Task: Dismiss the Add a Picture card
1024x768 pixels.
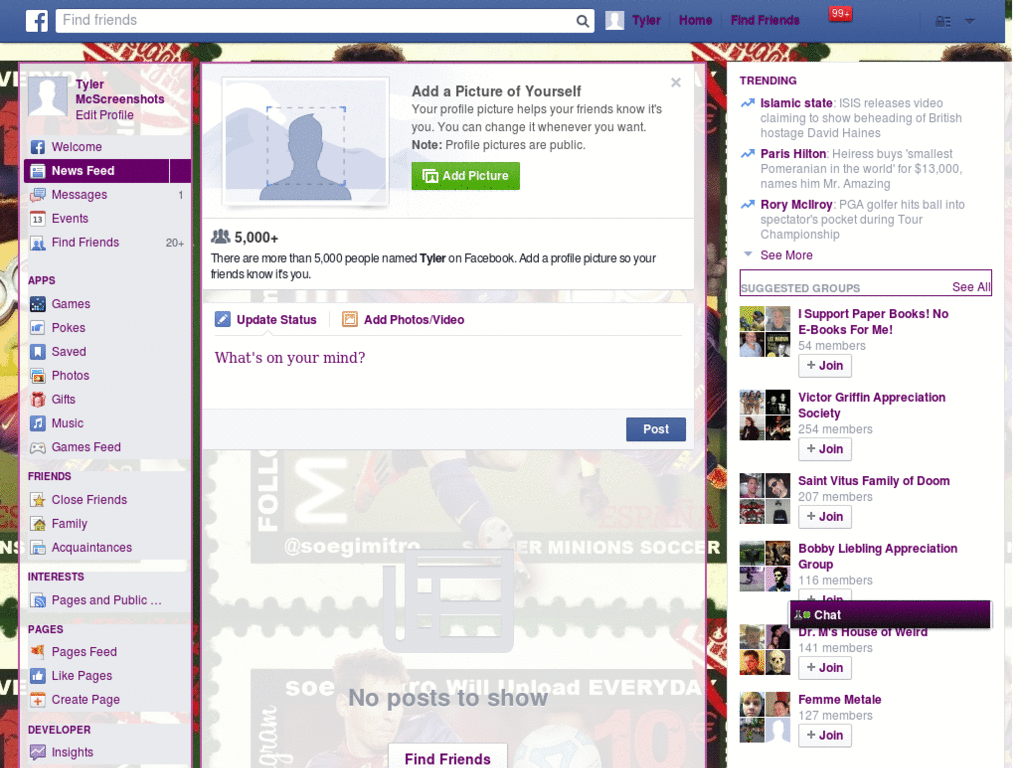Action: (x=676, y=82)
